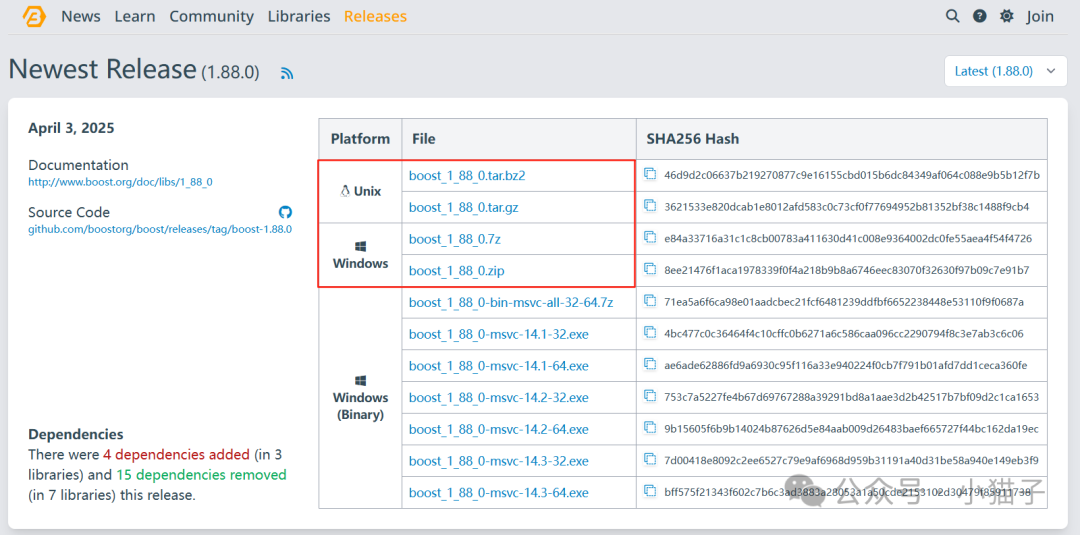Image resolution: width=1080 pixels, height=535 pixels.
Task: Download boost_1_88_0-msvc-14.2-64.exe
Action: [x=499, y=429]
